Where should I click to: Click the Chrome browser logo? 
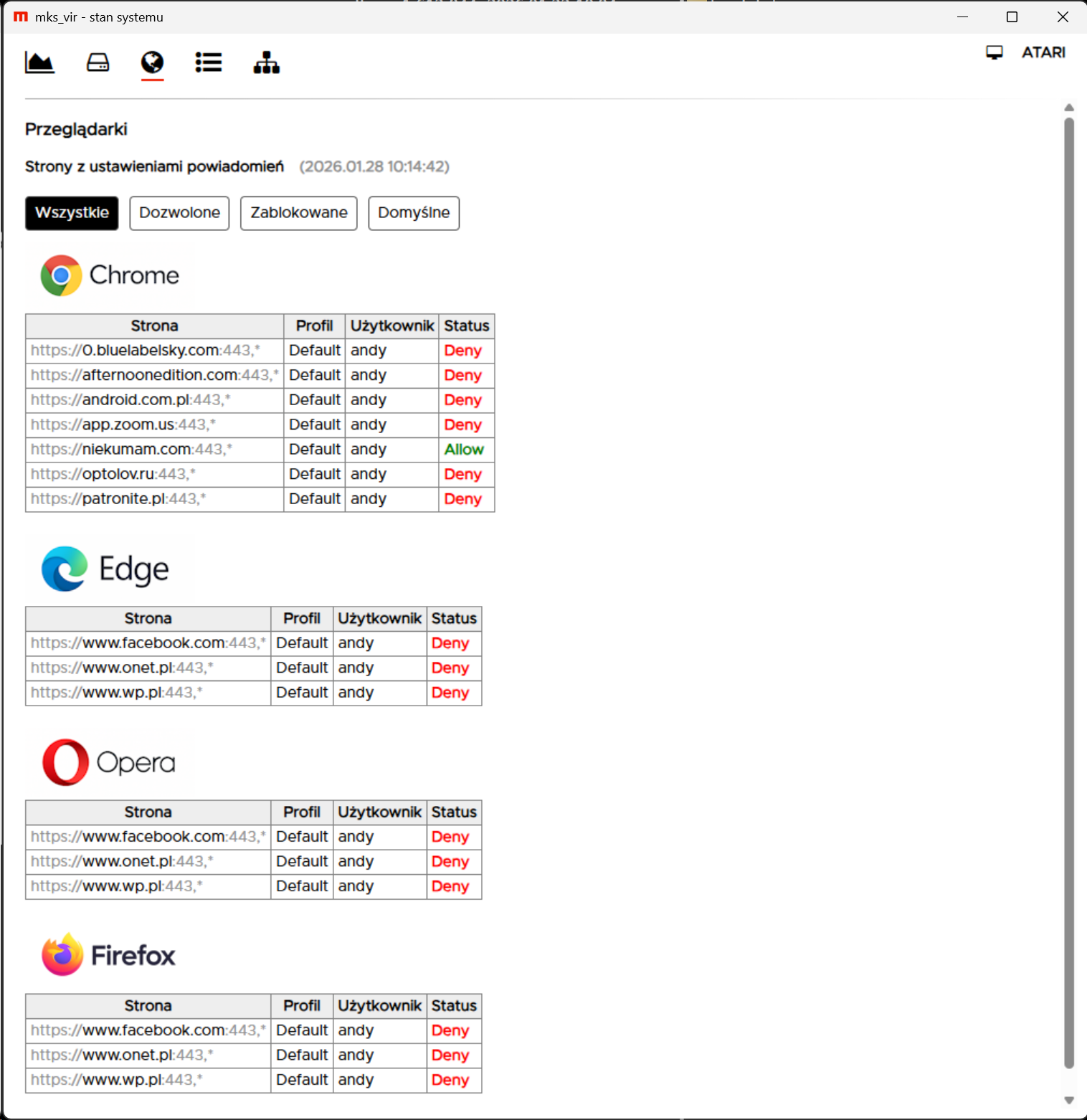[x=61, y=275]
